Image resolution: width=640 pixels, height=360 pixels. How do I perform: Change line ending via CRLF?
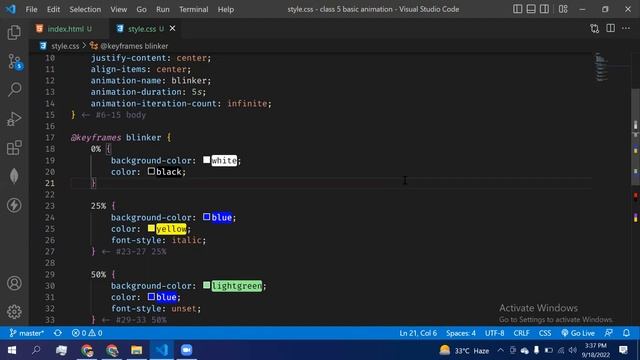pos(521,333)
